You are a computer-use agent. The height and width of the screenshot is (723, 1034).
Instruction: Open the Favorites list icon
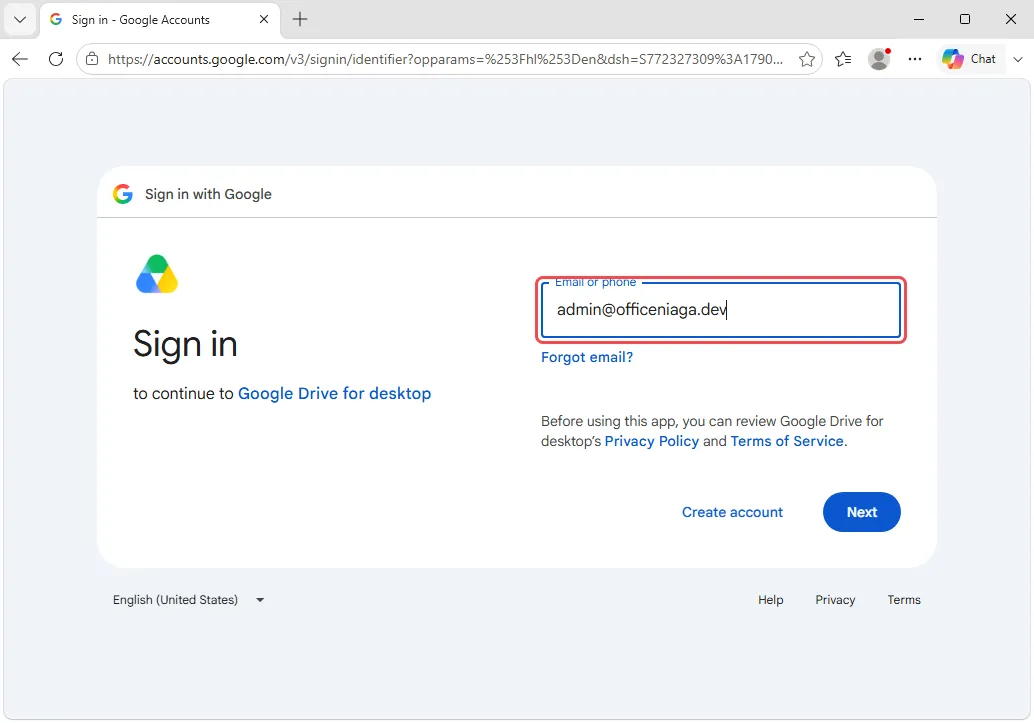(x=843, y=59)
